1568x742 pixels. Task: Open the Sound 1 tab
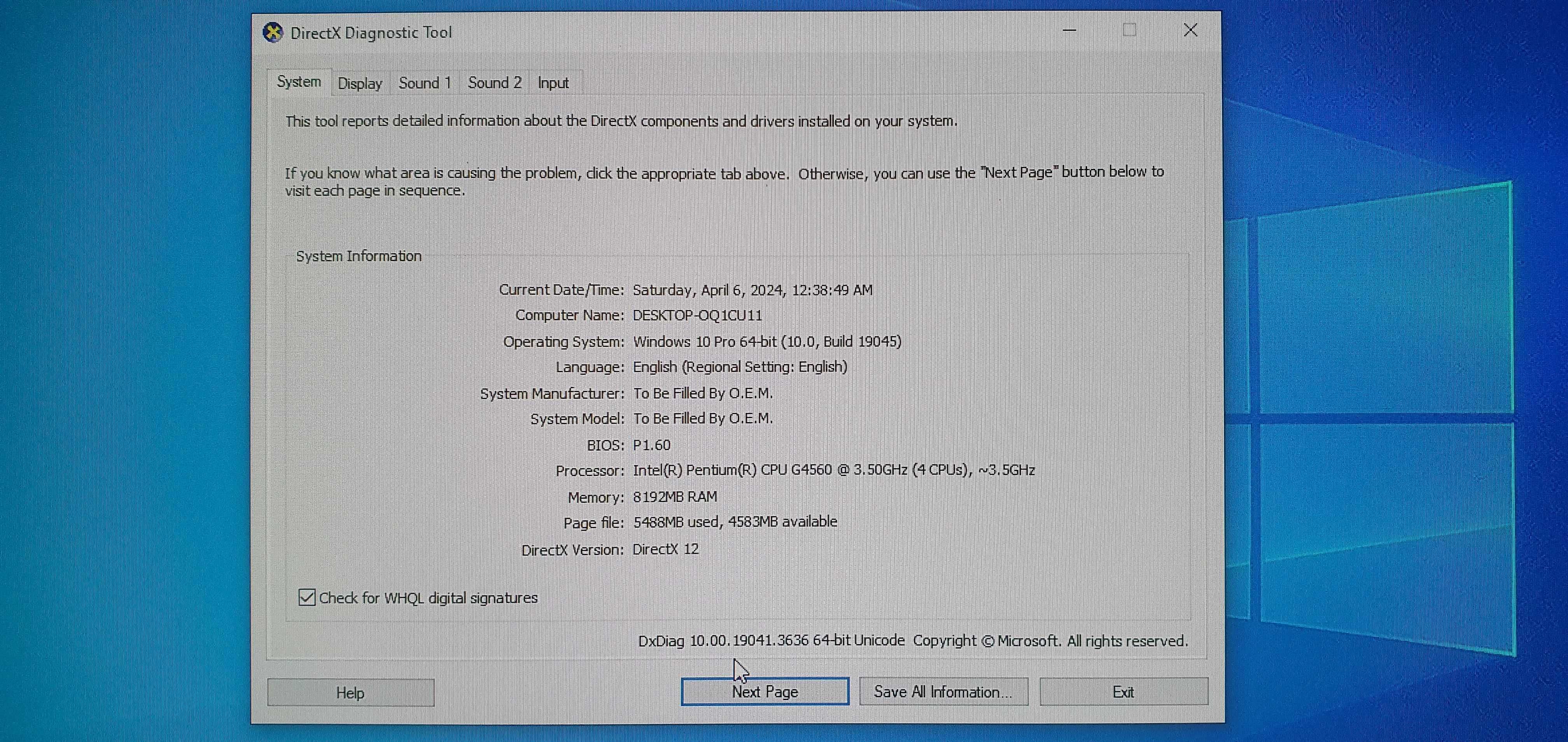pyautogui.click(x=425, y=83)
